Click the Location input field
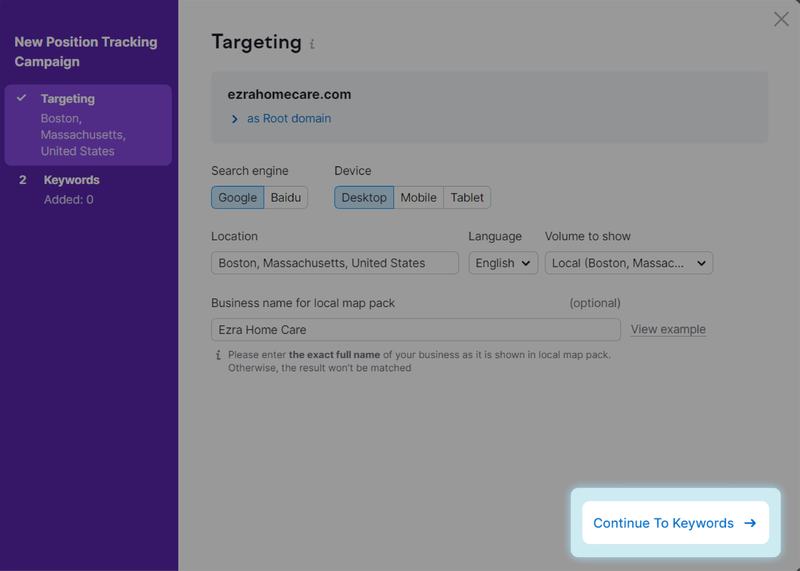This screenshot has height=571, width=800. [335, 263]
